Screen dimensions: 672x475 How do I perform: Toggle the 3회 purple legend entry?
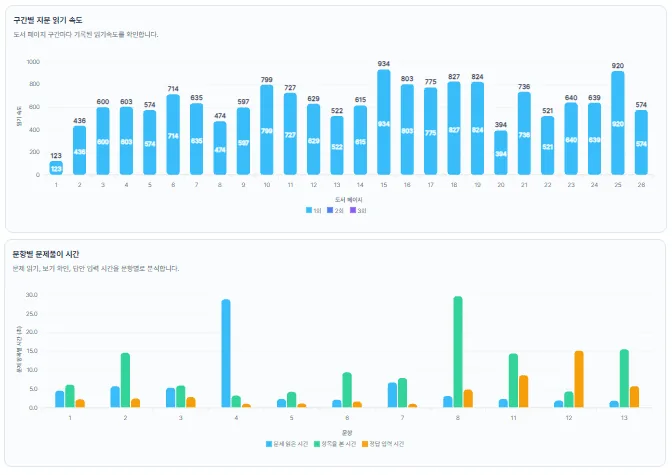358,210
